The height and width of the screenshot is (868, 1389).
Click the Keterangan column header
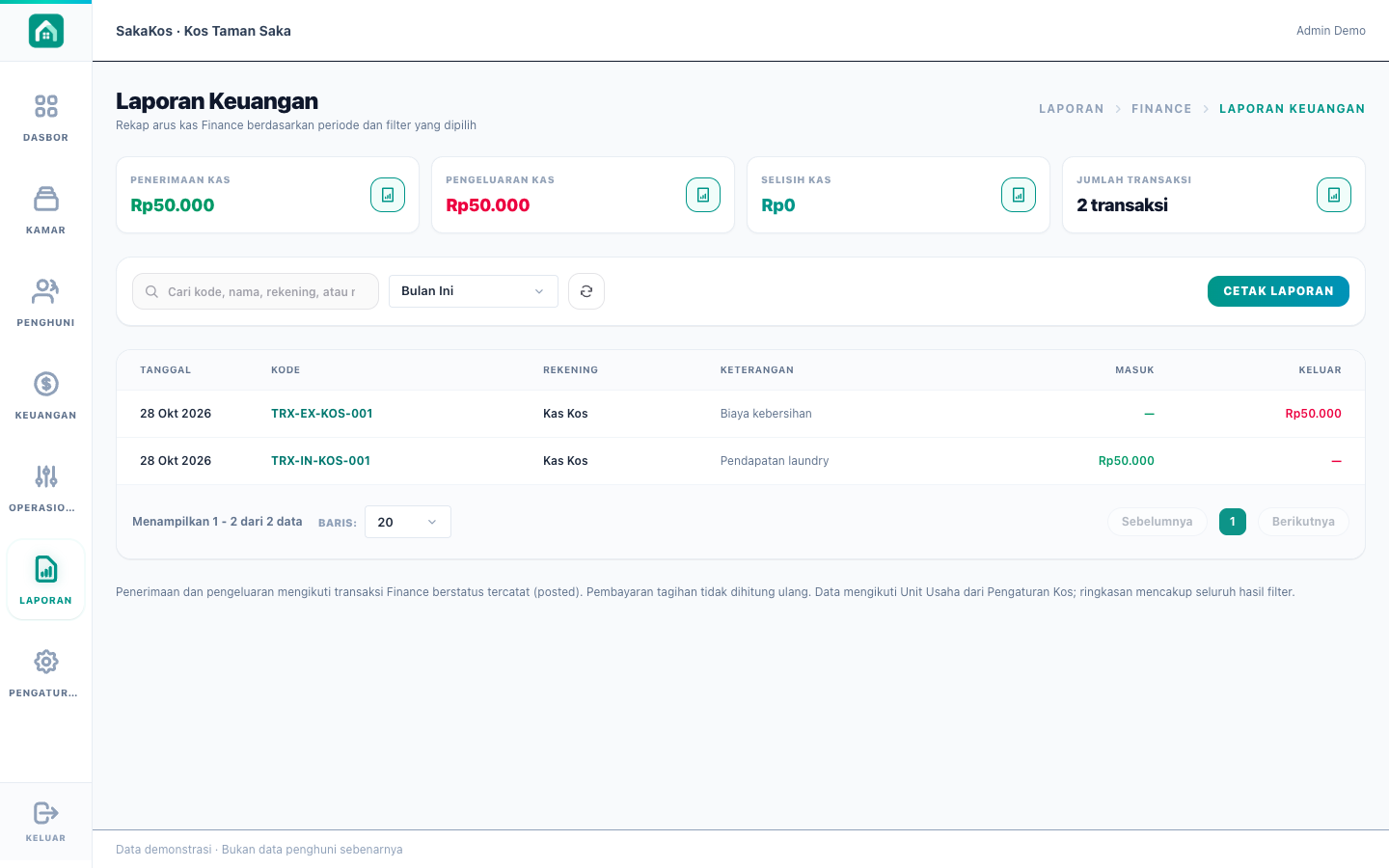pyautogui.click(x=757, y=370)
